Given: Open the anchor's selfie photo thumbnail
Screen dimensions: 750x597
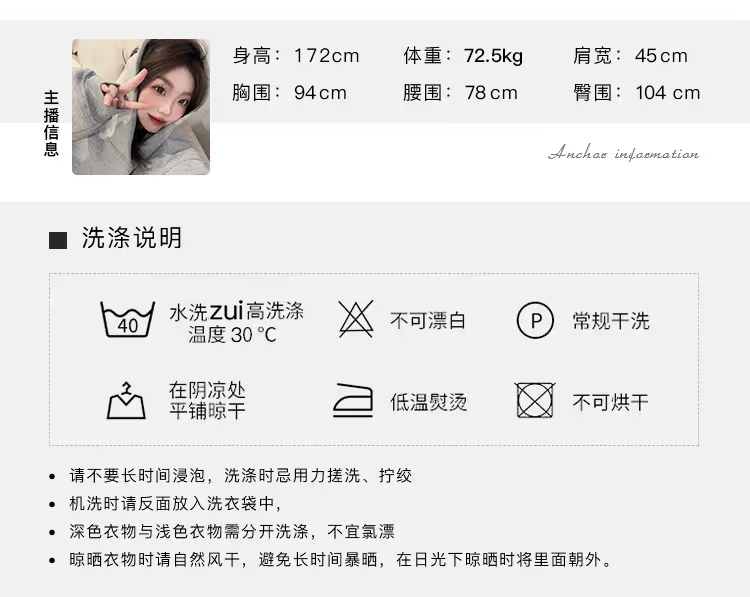Looking at the screenshot, I should pos(141,107).
